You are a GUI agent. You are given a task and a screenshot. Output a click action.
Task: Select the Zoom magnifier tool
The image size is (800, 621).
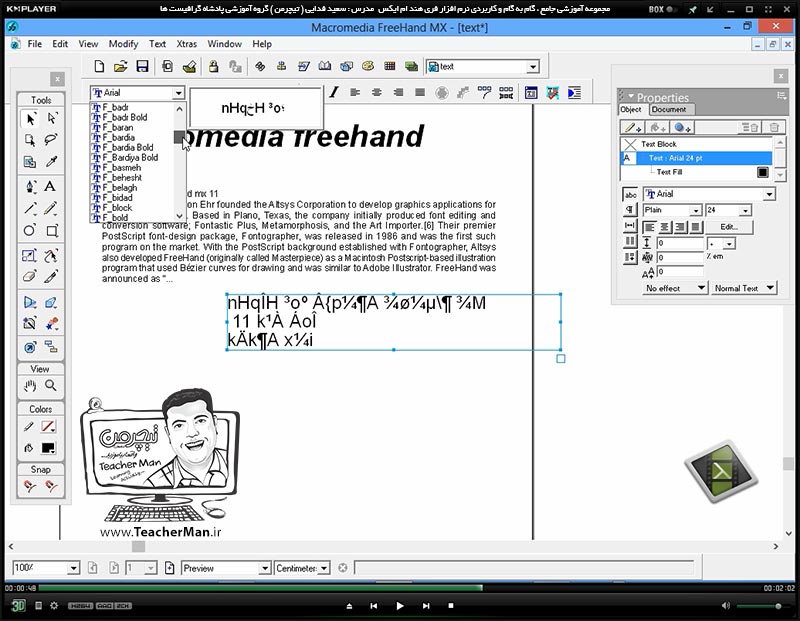(51, 386)
